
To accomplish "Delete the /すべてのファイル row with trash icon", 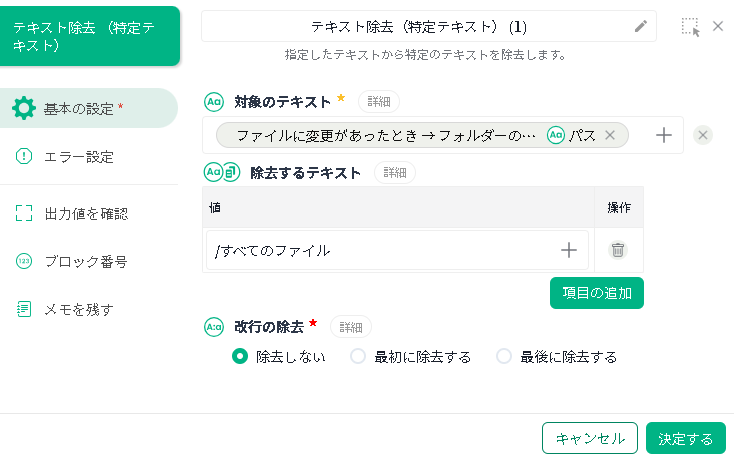I will click(618, 250).
